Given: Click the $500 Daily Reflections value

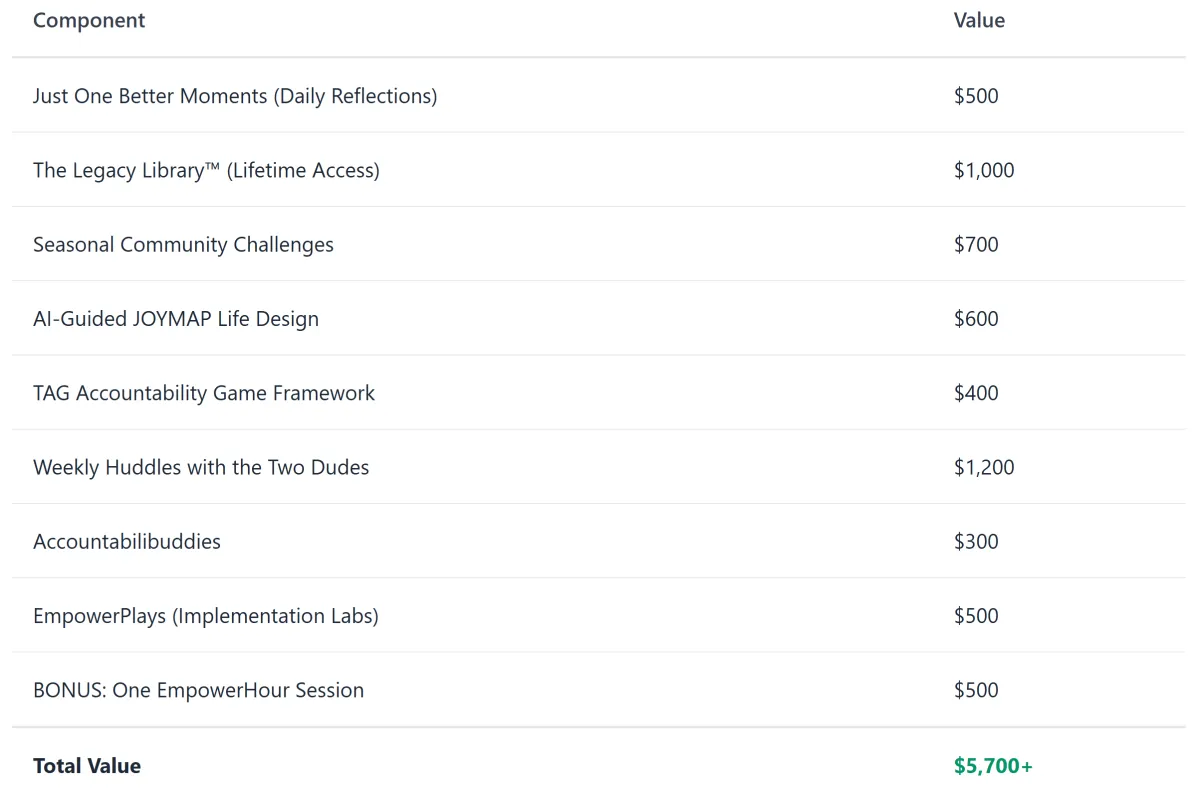Looking at the screenshot, I should click(x=976, y=96).
